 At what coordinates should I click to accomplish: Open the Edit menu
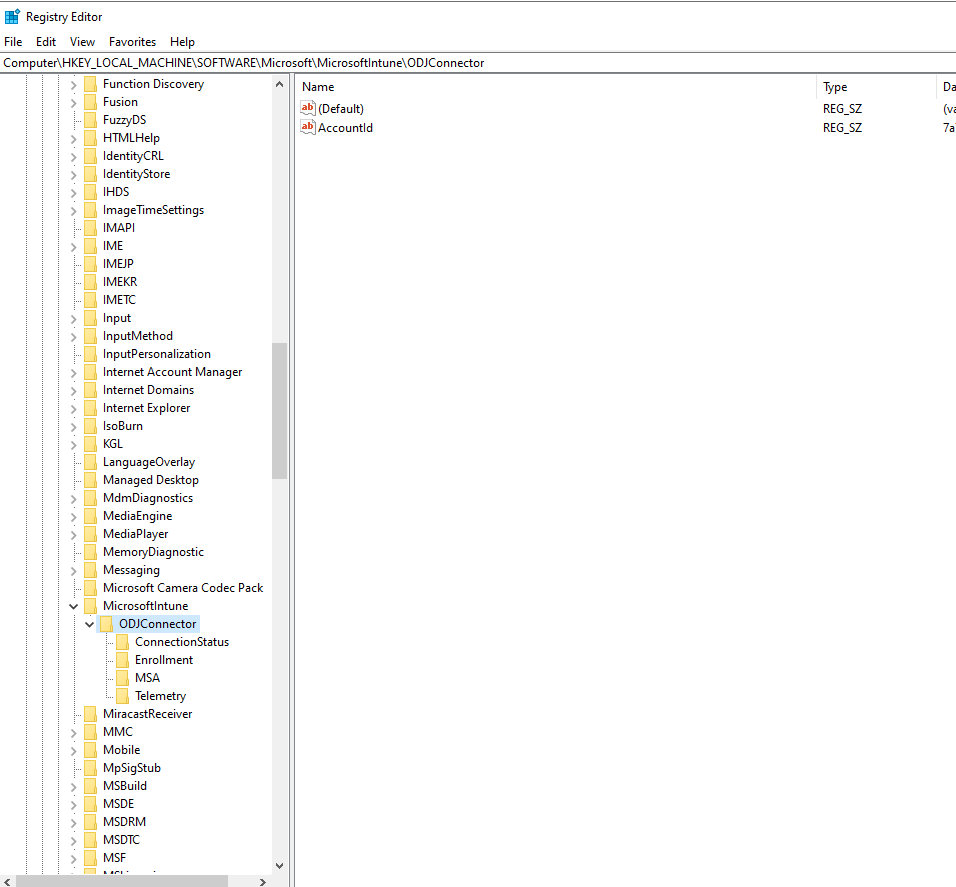coord(46,41)
